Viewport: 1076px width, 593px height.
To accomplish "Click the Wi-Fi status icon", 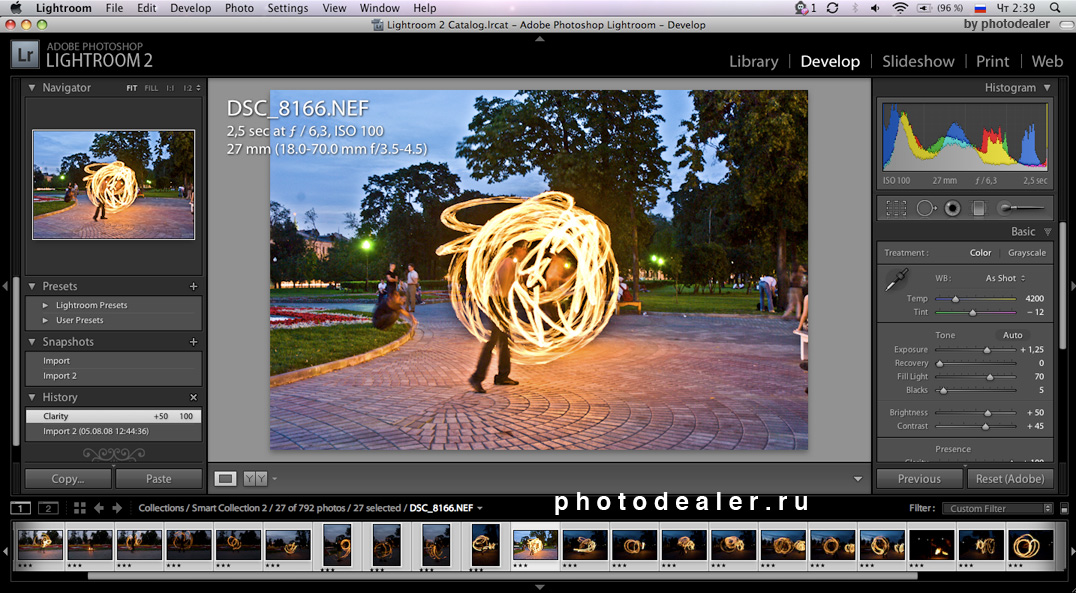I will pyautogui.click(x=900, y=8).
